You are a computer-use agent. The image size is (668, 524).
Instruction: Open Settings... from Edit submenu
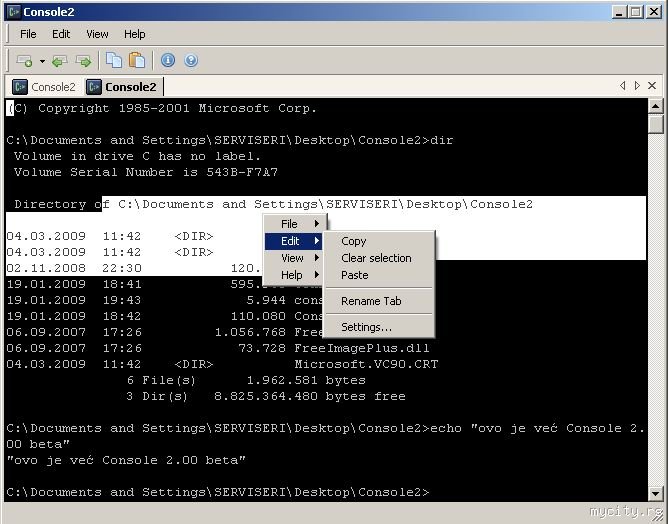coord(379,327)
